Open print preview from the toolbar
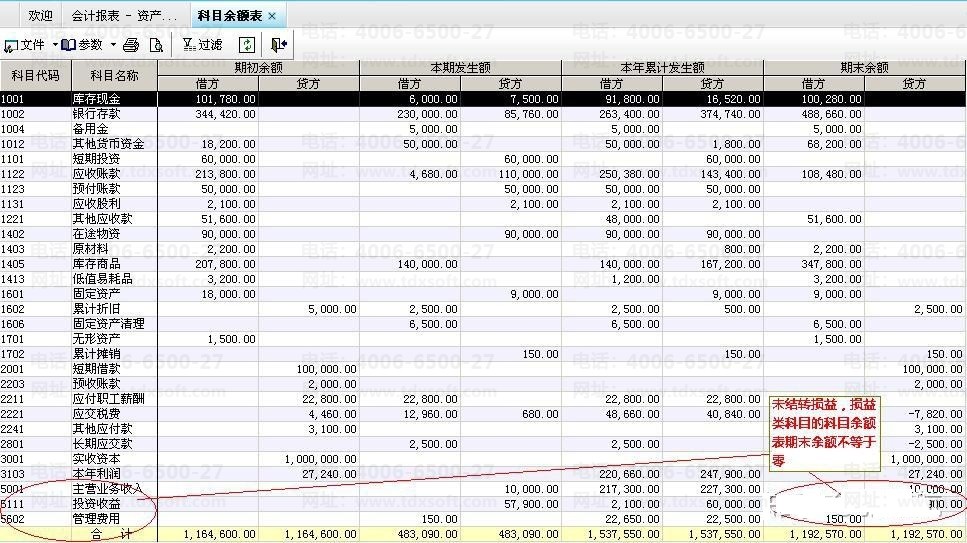The width and height of the screenshot is (967, 543). tap(155, 45)
